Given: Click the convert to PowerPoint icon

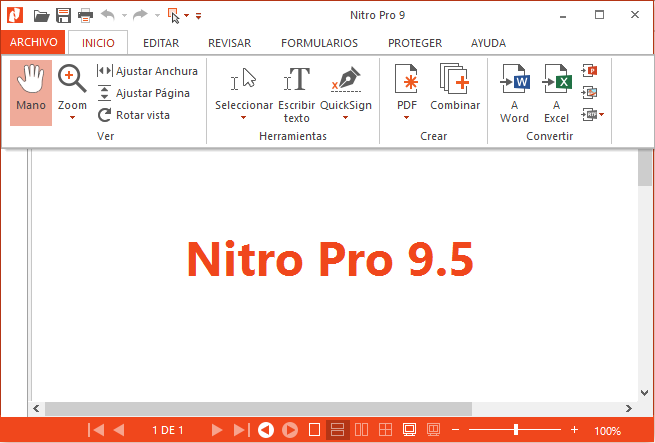Looking at the screenshot, I should coord(589,71).
